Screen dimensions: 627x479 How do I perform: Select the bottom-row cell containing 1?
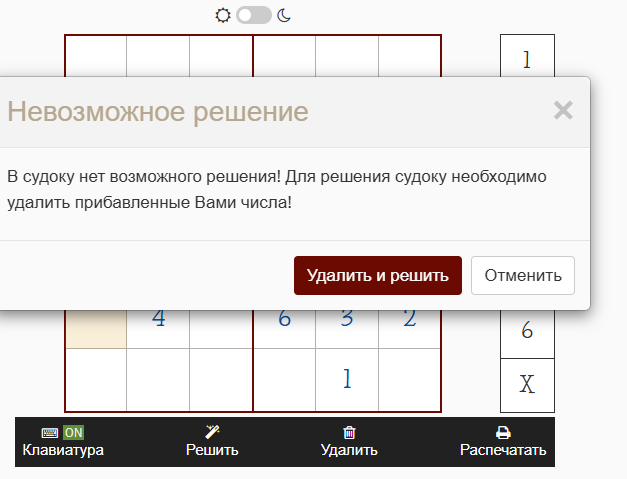[x=347, y=379]
